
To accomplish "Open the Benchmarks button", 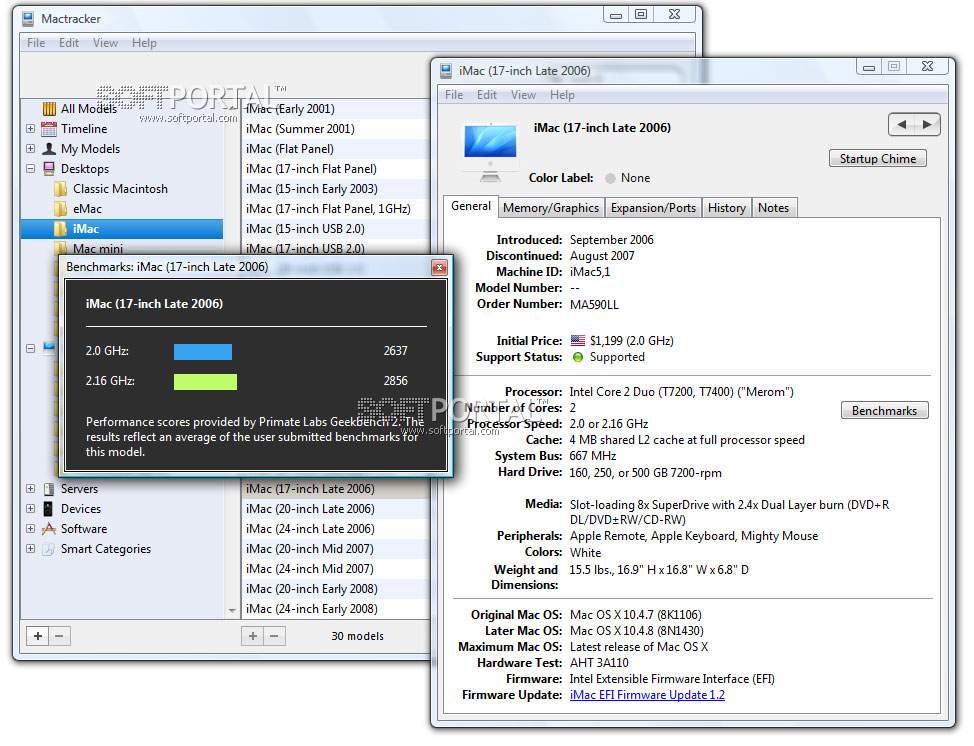I will pos(885,411).
